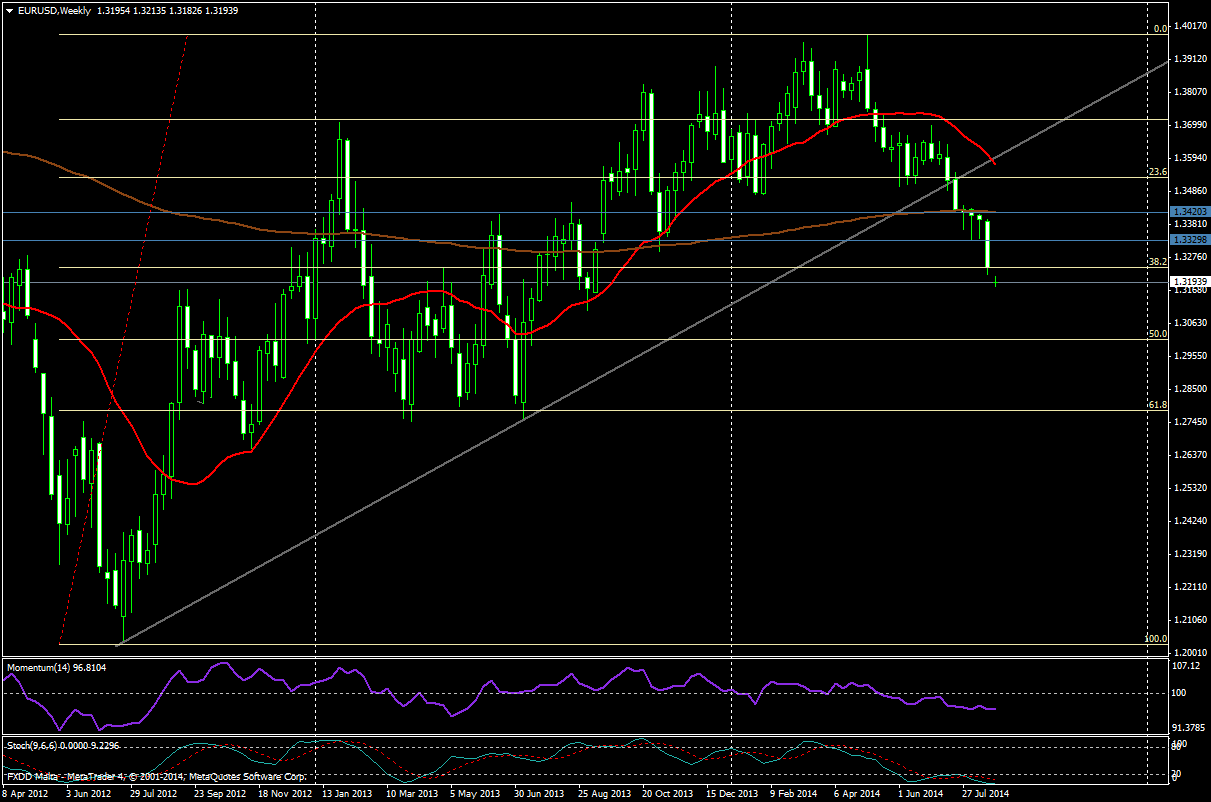Image resolution: width=1211 pixels, height=802 pixels.
Task: Select the 1.34203 horizontal line price tag
Action: pyautogui.click(x=1188, y=212)
